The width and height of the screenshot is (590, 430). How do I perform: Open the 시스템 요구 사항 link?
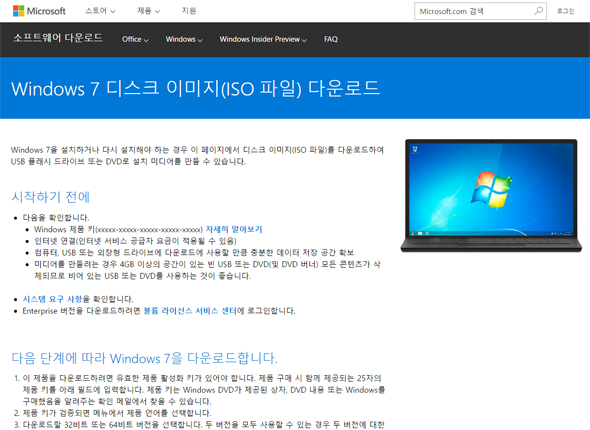coord(52,299)
